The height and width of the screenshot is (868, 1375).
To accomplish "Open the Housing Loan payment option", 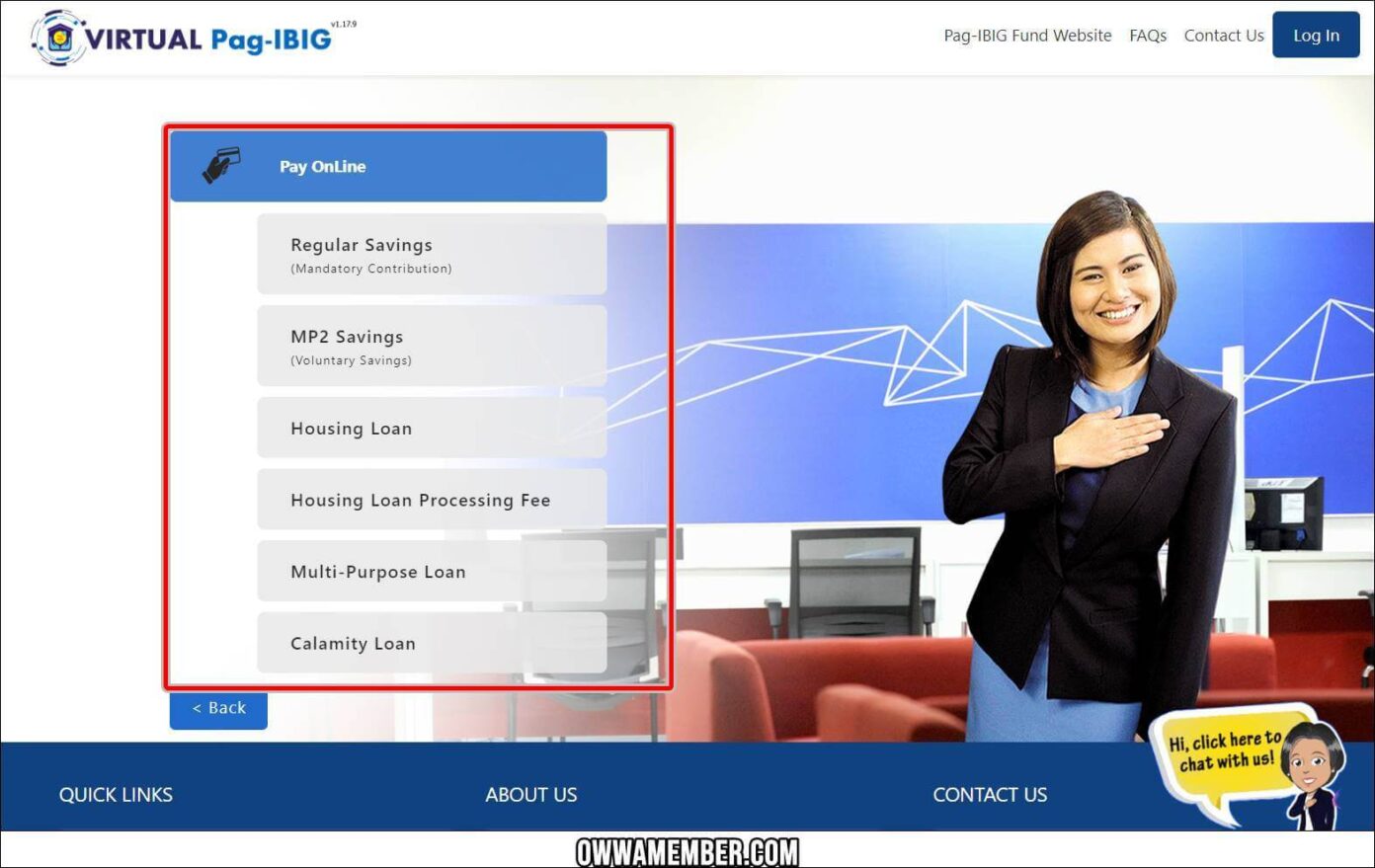I will [432, 428].
